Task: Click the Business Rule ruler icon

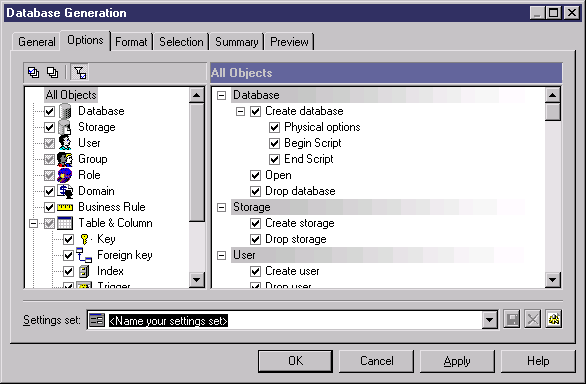Action: (x=65, y=207)
